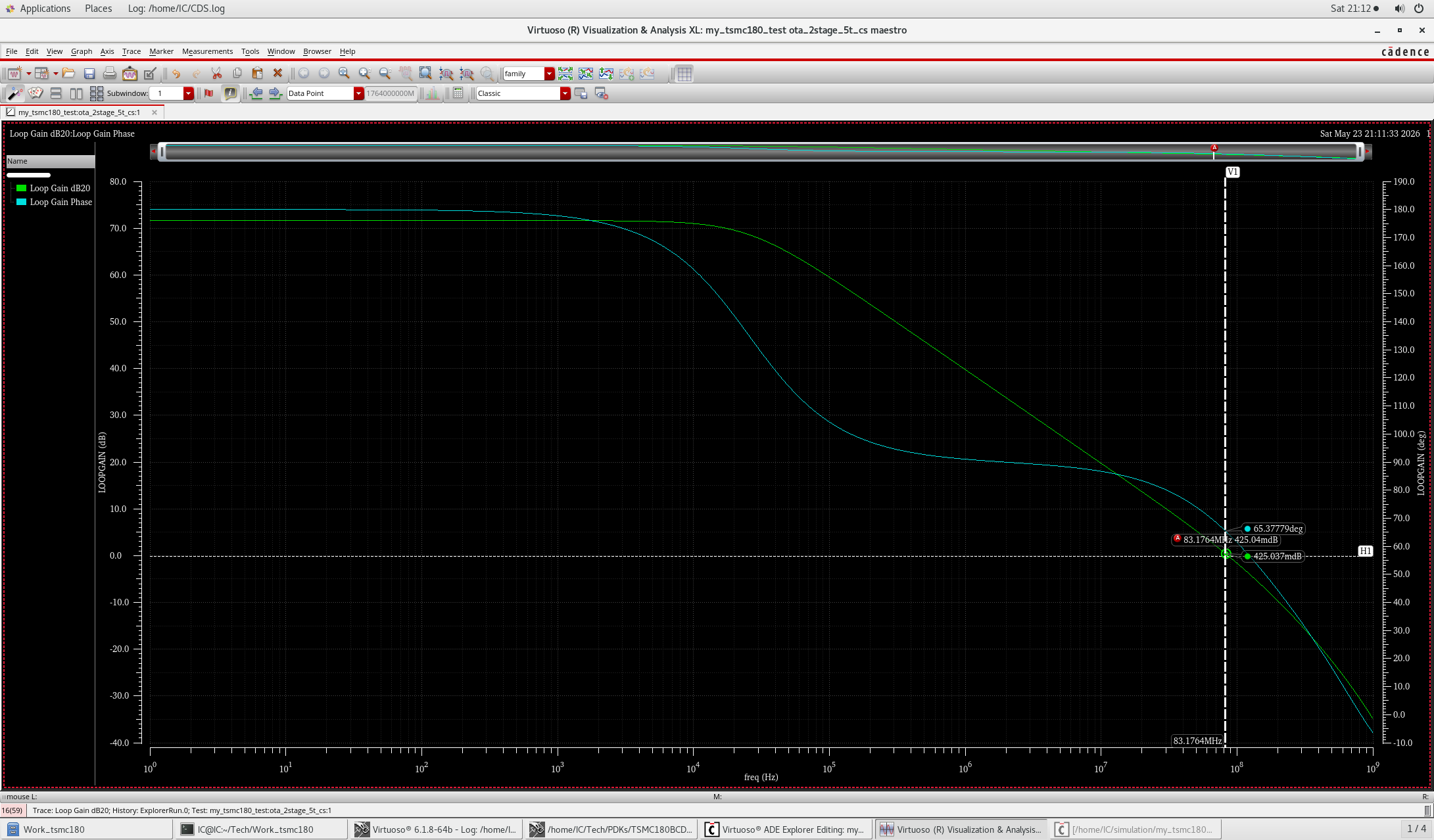The width and height of the screenshot is (1434, 840).
Task: Open the Data Point dropdown
Action: [358, 93]
